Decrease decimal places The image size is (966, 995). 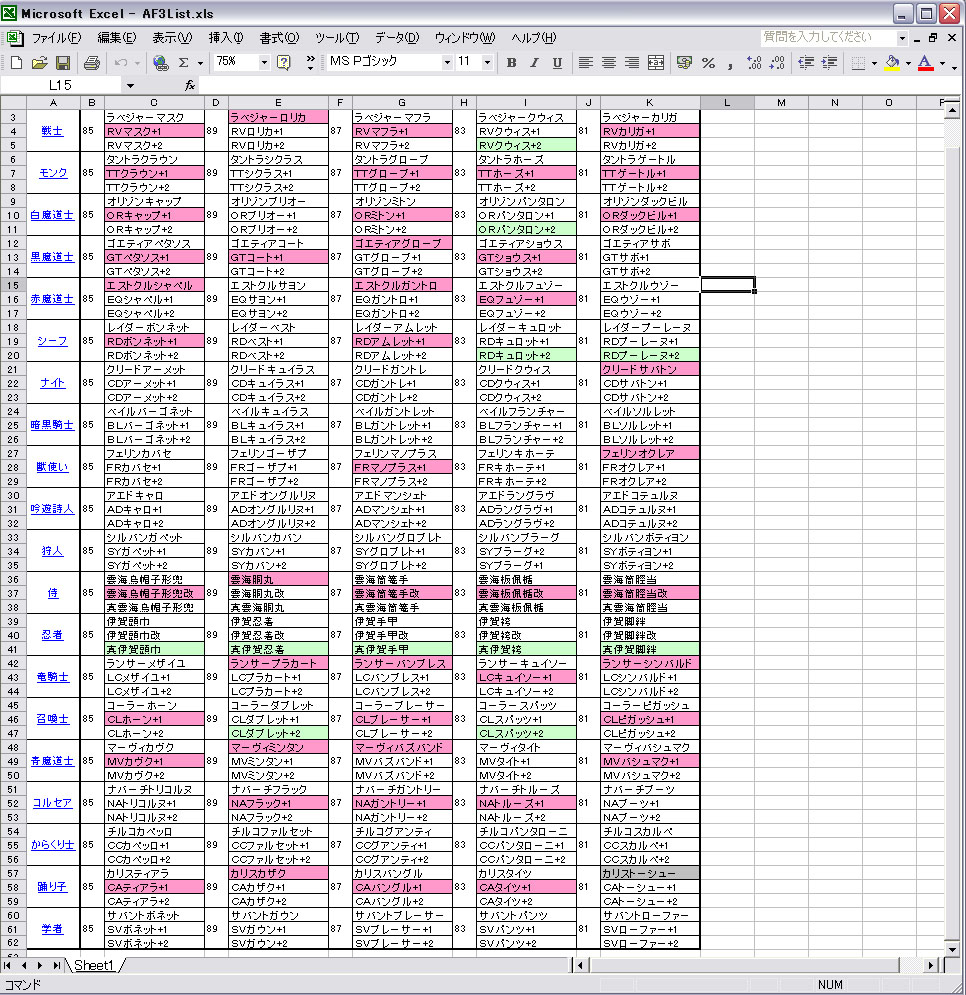click(777, 62)
